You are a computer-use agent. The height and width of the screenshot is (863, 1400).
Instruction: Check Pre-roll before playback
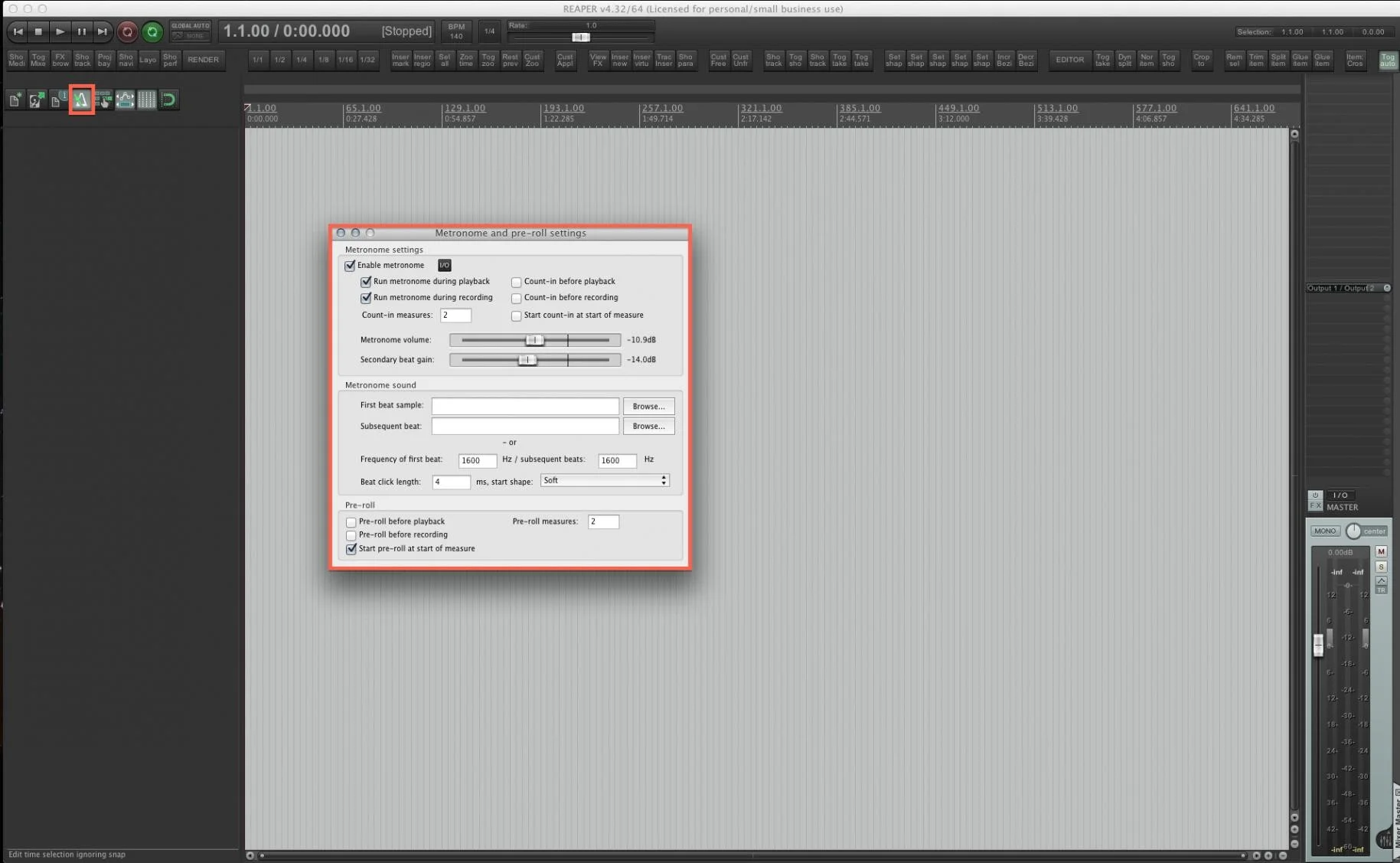pyautogui.click(x=351, y=521)
